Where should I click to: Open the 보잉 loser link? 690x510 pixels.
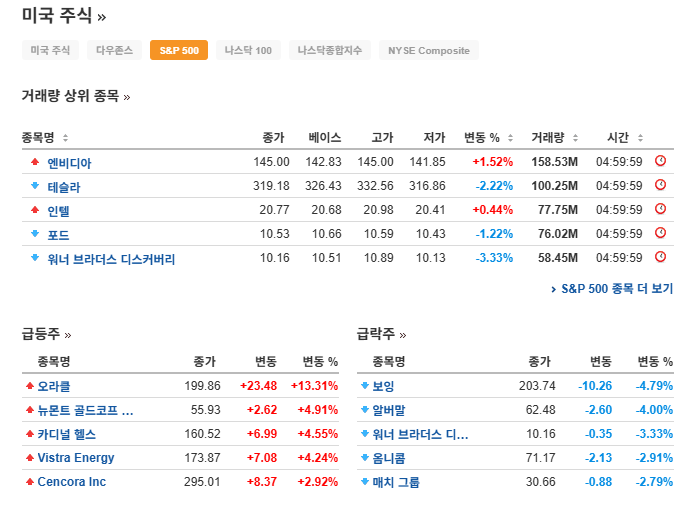[x=383, y=386]
